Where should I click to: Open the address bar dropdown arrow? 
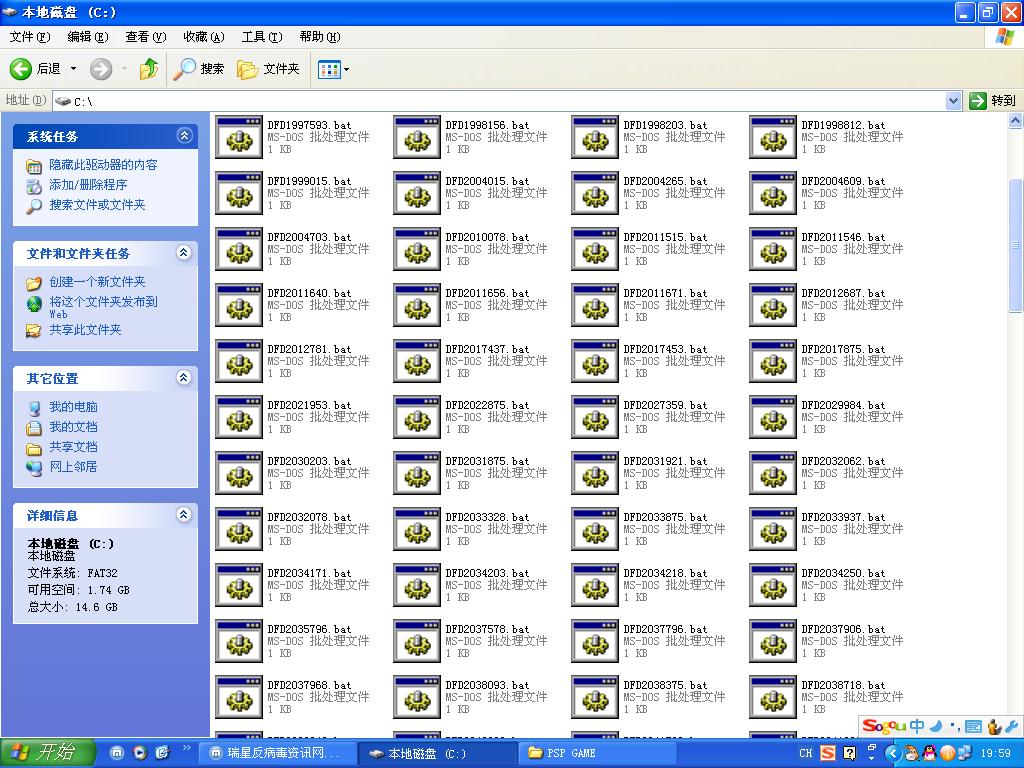coord(953,101)
